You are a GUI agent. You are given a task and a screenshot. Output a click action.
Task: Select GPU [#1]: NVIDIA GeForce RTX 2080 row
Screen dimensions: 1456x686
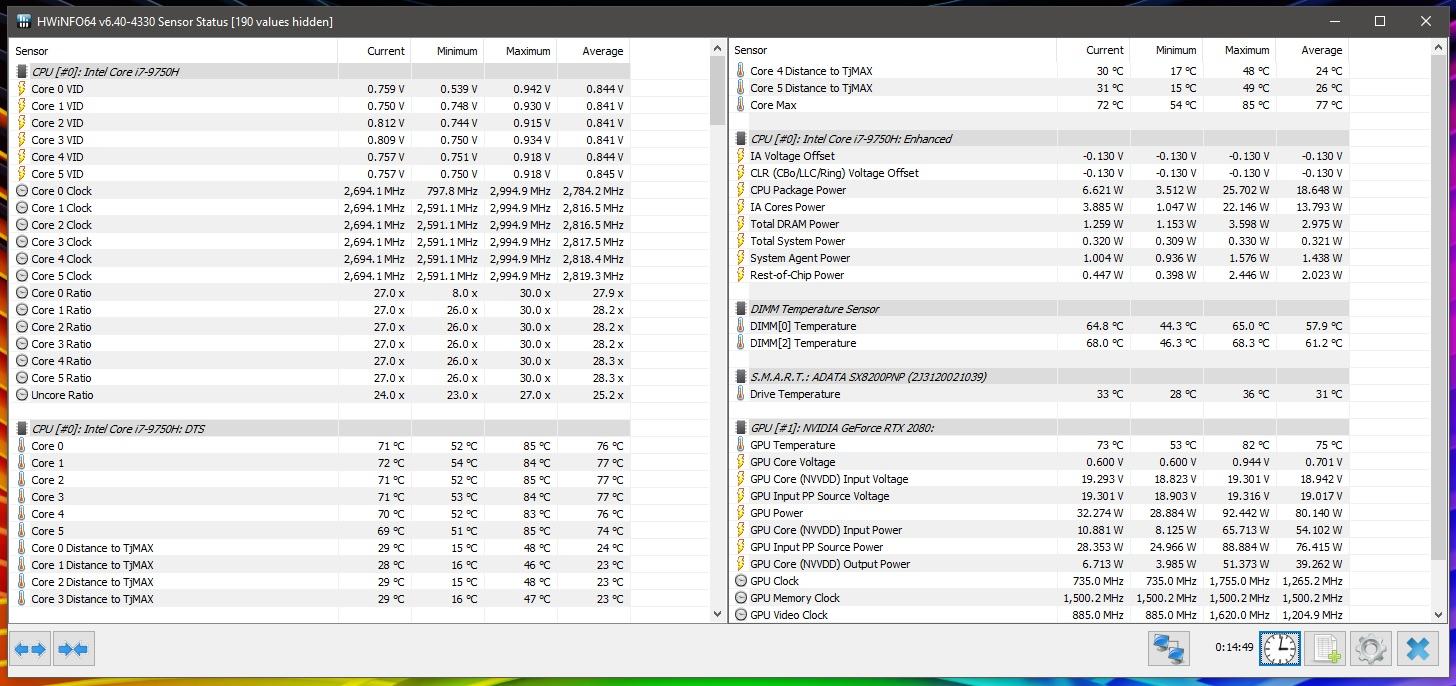click(x=1039, y=428)
